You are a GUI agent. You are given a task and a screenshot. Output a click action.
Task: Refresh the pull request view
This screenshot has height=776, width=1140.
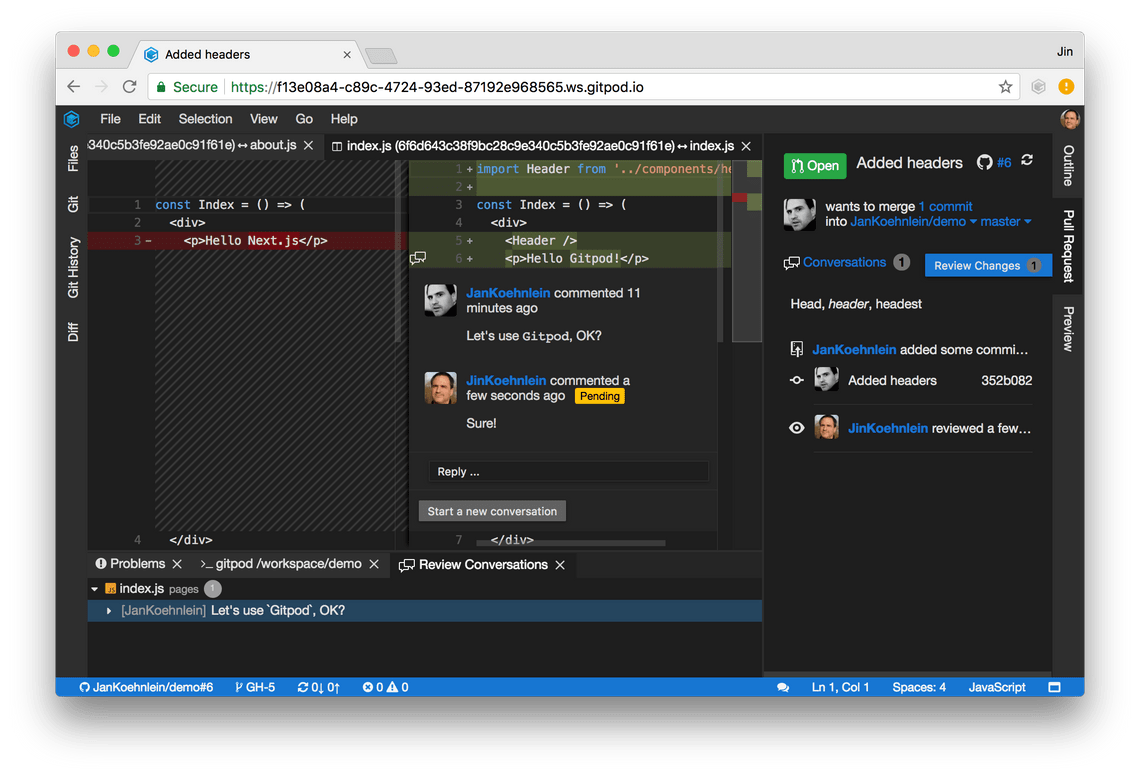click(1027, 160)
